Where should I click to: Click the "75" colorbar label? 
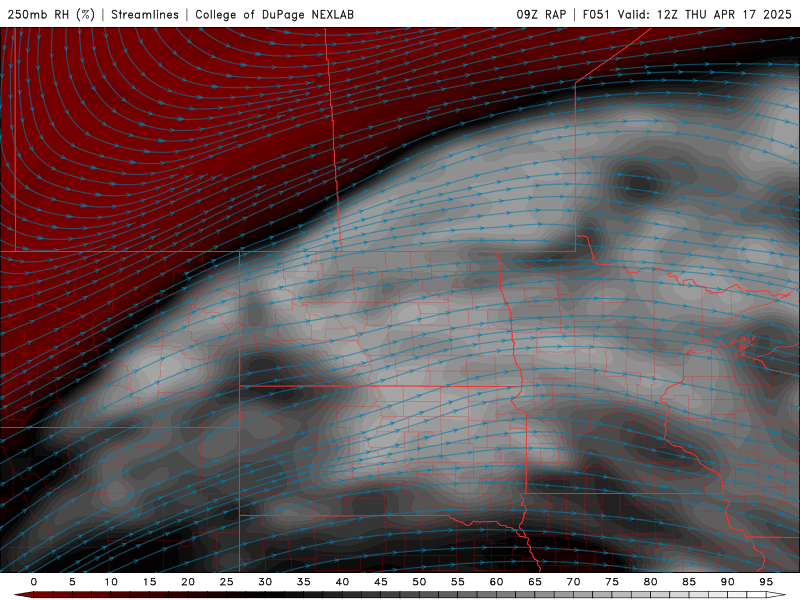click(612, 582)
